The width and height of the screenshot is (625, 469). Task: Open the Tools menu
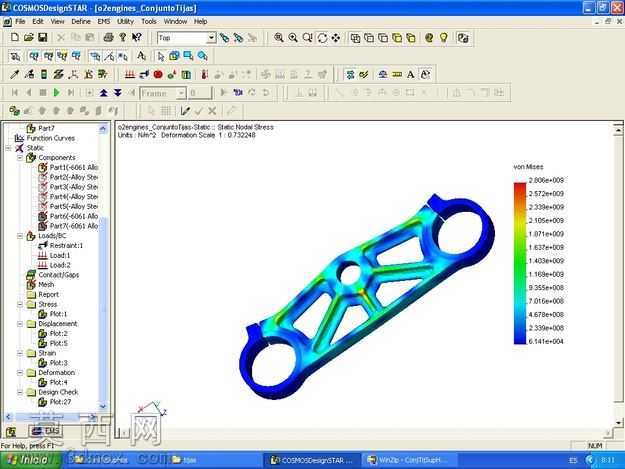[149, 22]
